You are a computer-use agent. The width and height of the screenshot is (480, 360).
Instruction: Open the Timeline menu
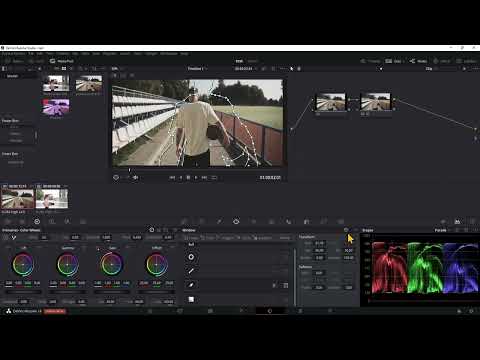[62, 54]
